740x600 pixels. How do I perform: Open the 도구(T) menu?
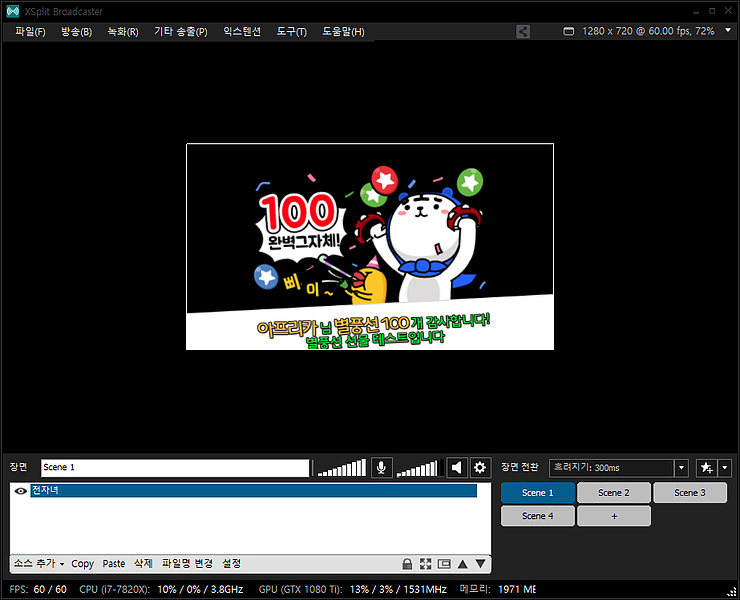click(292, 32)
